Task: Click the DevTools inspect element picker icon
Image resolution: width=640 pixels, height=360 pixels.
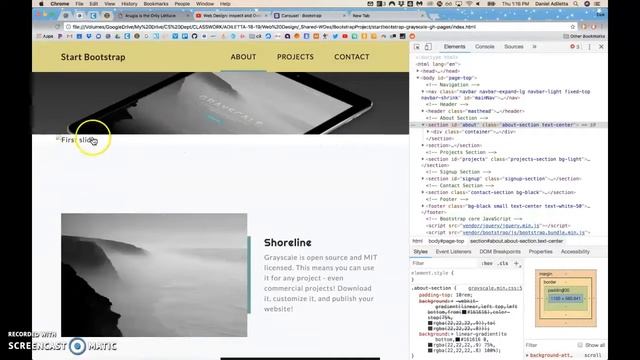Action: click(417, 47)
